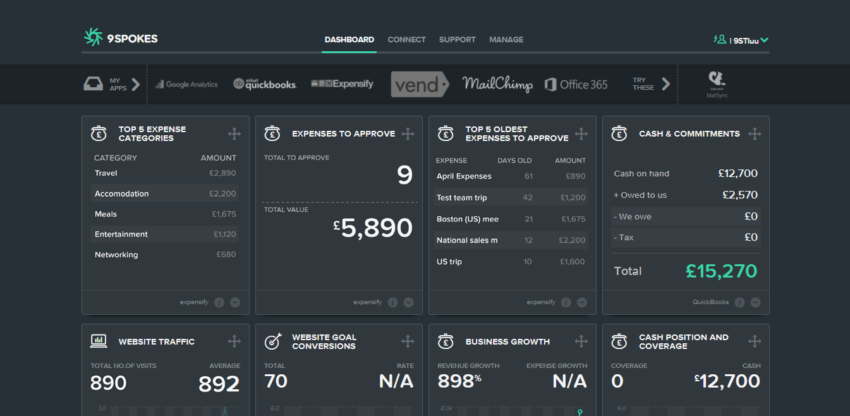
Task: Open the user account dropdown
Action: pos(741,40)
